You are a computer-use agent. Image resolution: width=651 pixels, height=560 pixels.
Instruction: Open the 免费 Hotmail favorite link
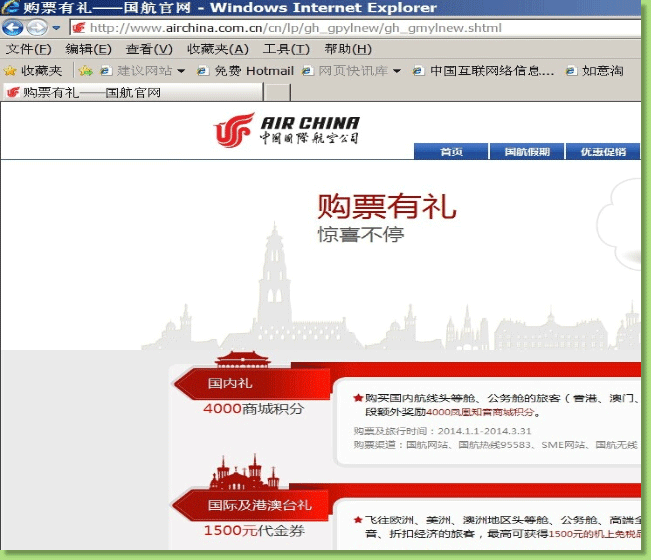tap(245, 71)
